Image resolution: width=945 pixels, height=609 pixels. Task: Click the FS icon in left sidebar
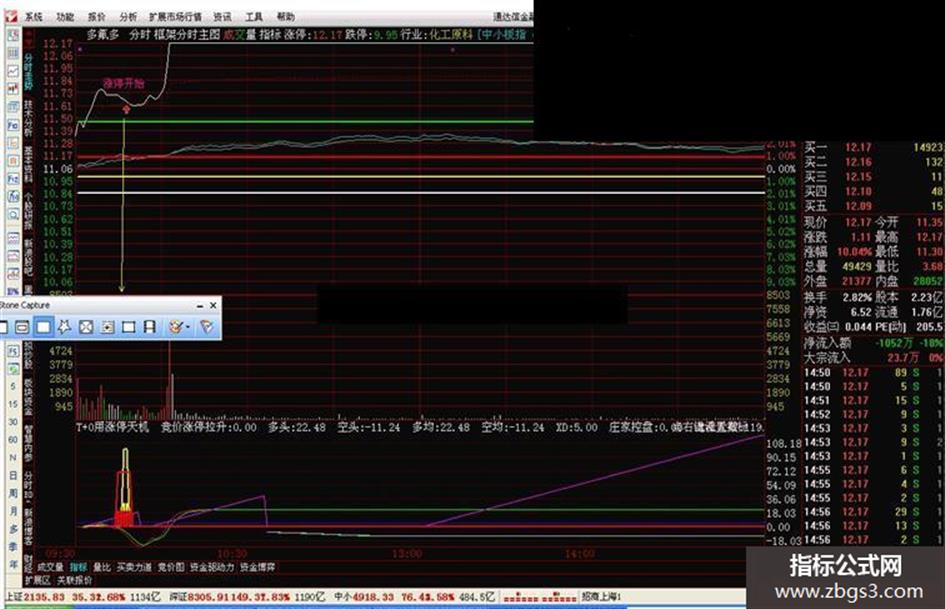point(13,351)
